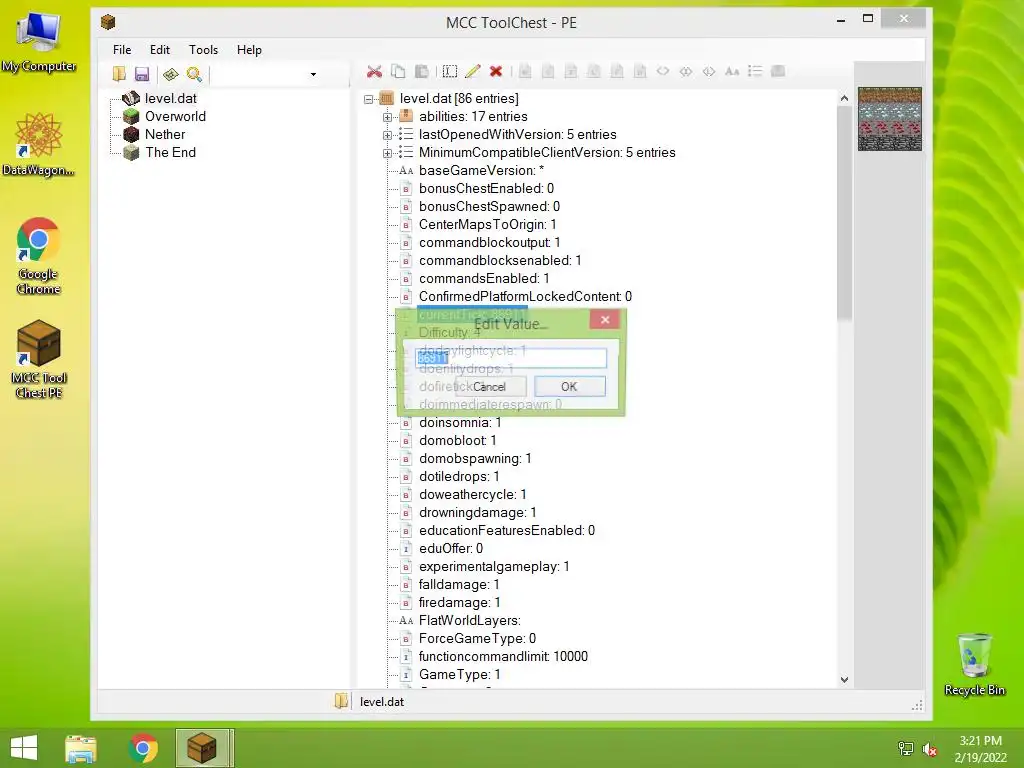This screenshot has width=1024, height=768.
Task: Expand the lastOpenedWithVersion node
Action: (387, 135)
